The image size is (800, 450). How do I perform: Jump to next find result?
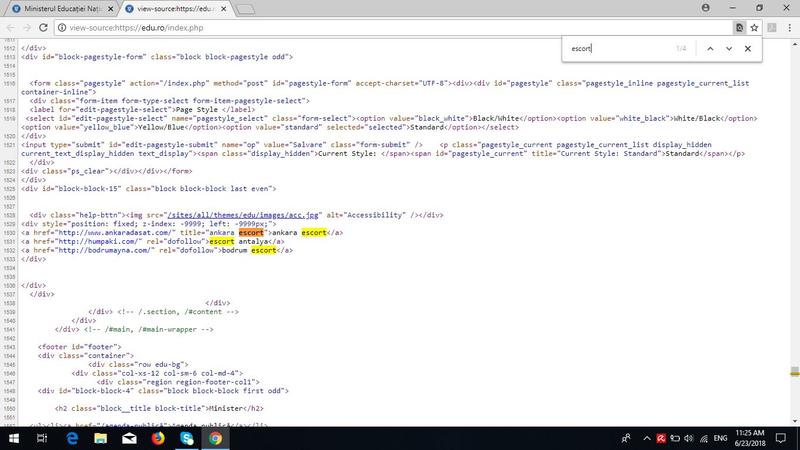(729, 48)
